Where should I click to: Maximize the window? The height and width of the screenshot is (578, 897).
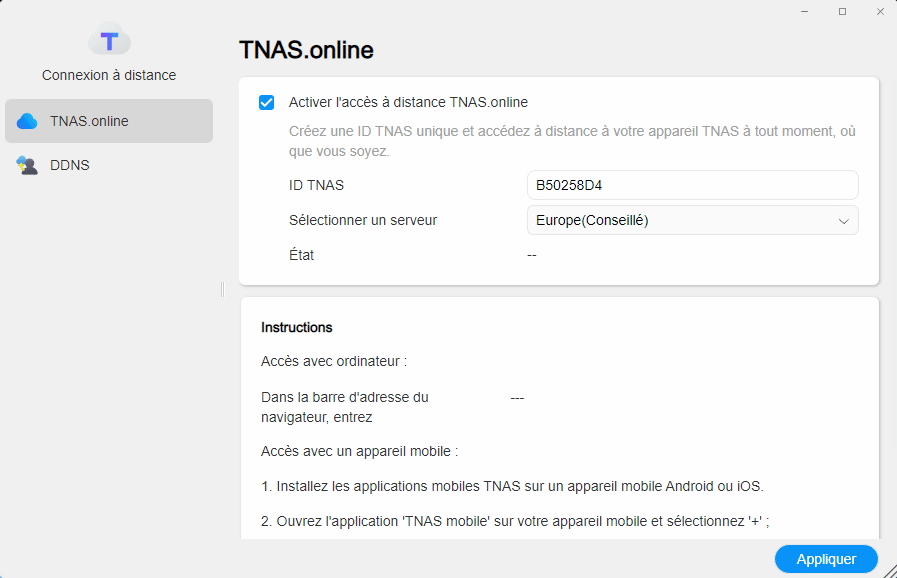(x=842, y=11)
